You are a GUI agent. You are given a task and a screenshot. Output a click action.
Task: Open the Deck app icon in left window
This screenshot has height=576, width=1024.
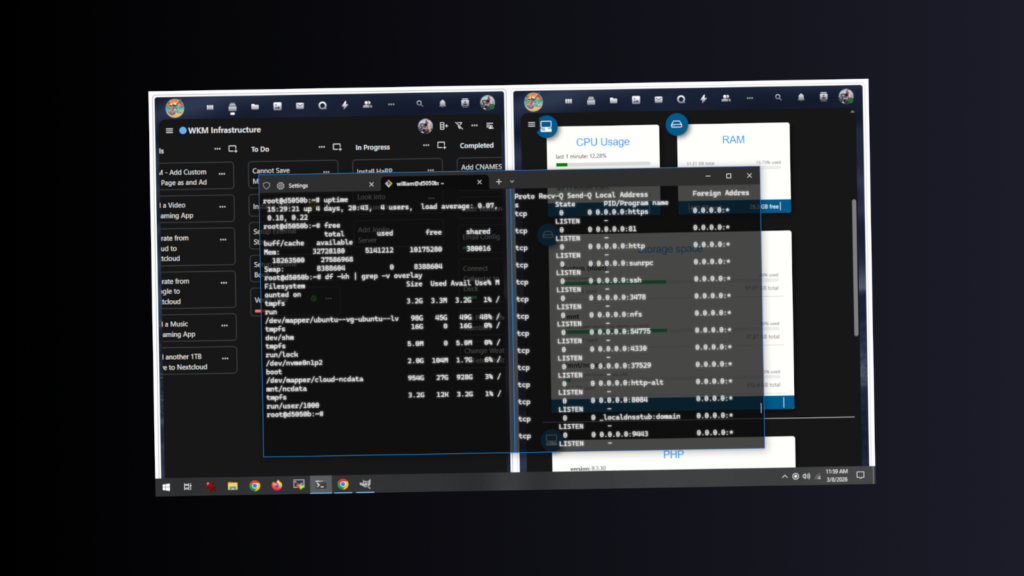pyautogui.click(x=233, y=107)
